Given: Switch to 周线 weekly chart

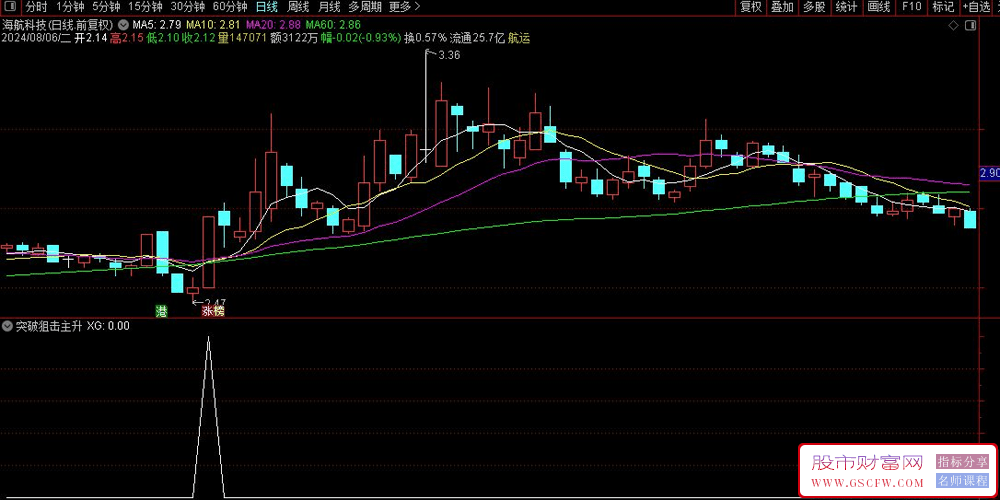Looking at the screenshot, I should click(298, 7).
